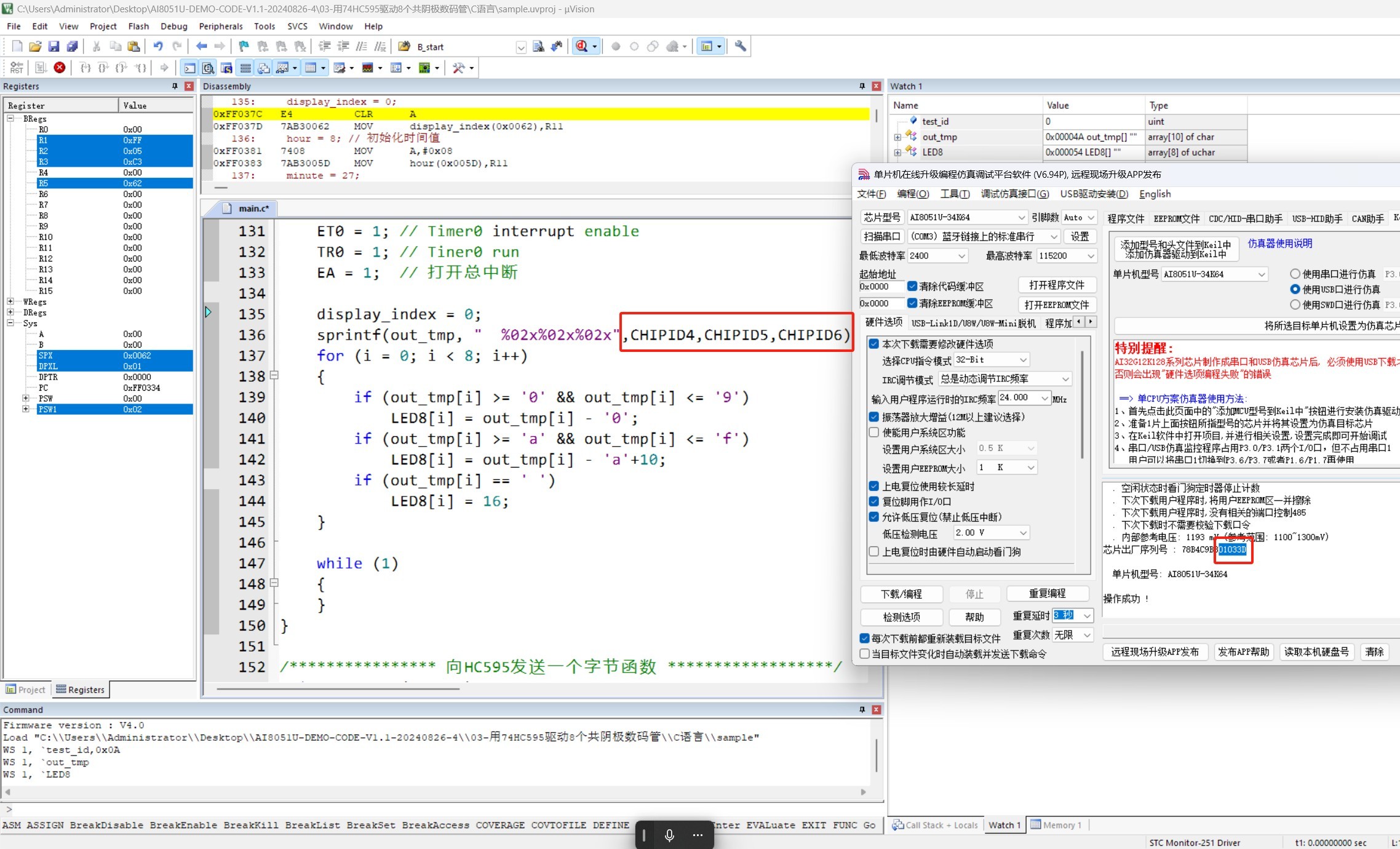Toggle 上电复位使用较长延时 checkbox
This screenshot has height=849, width=1400.
pos(873,486)
